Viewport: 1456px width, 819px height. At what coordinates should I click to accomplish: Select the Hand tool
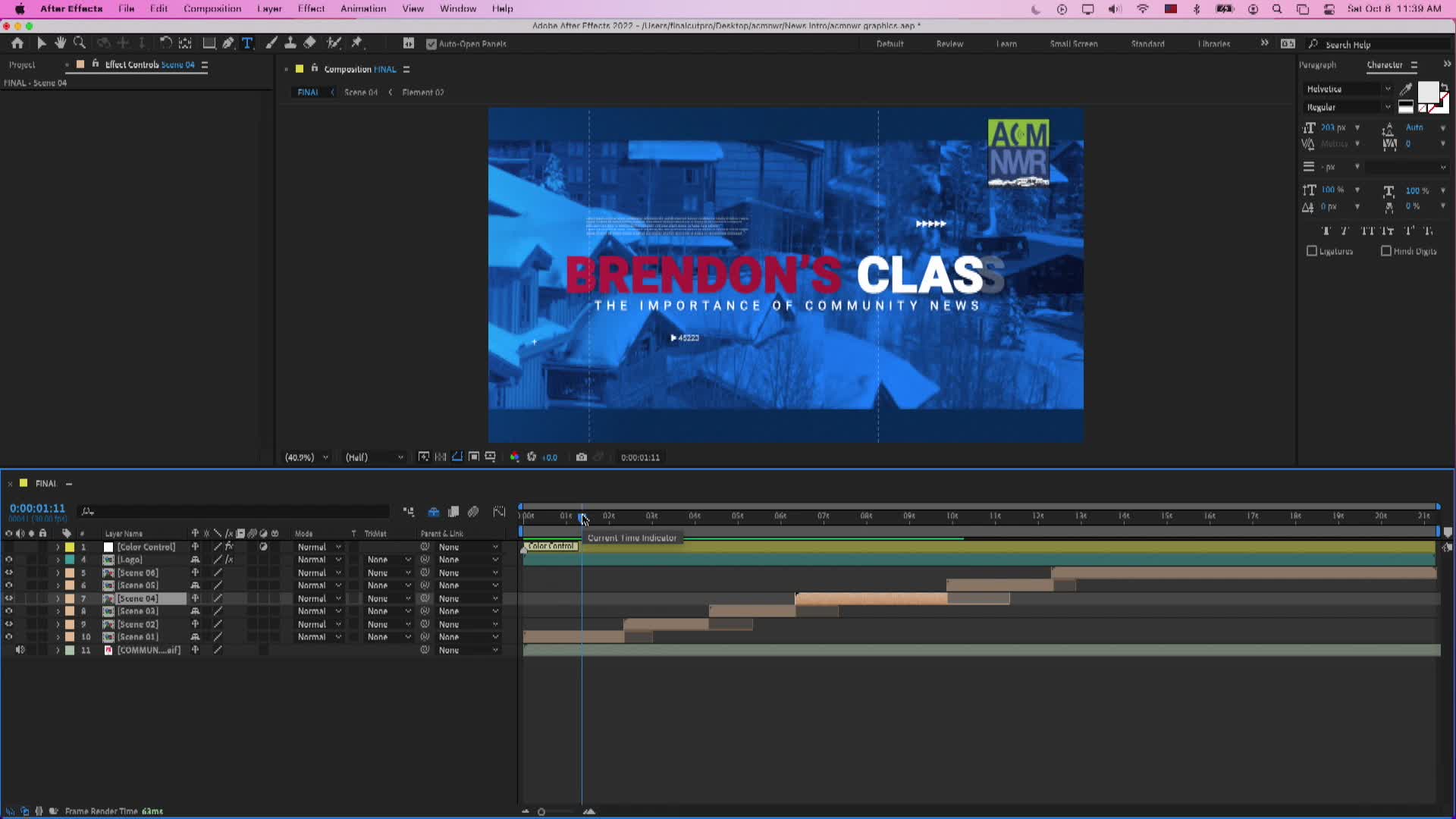(x=60, y=44)
